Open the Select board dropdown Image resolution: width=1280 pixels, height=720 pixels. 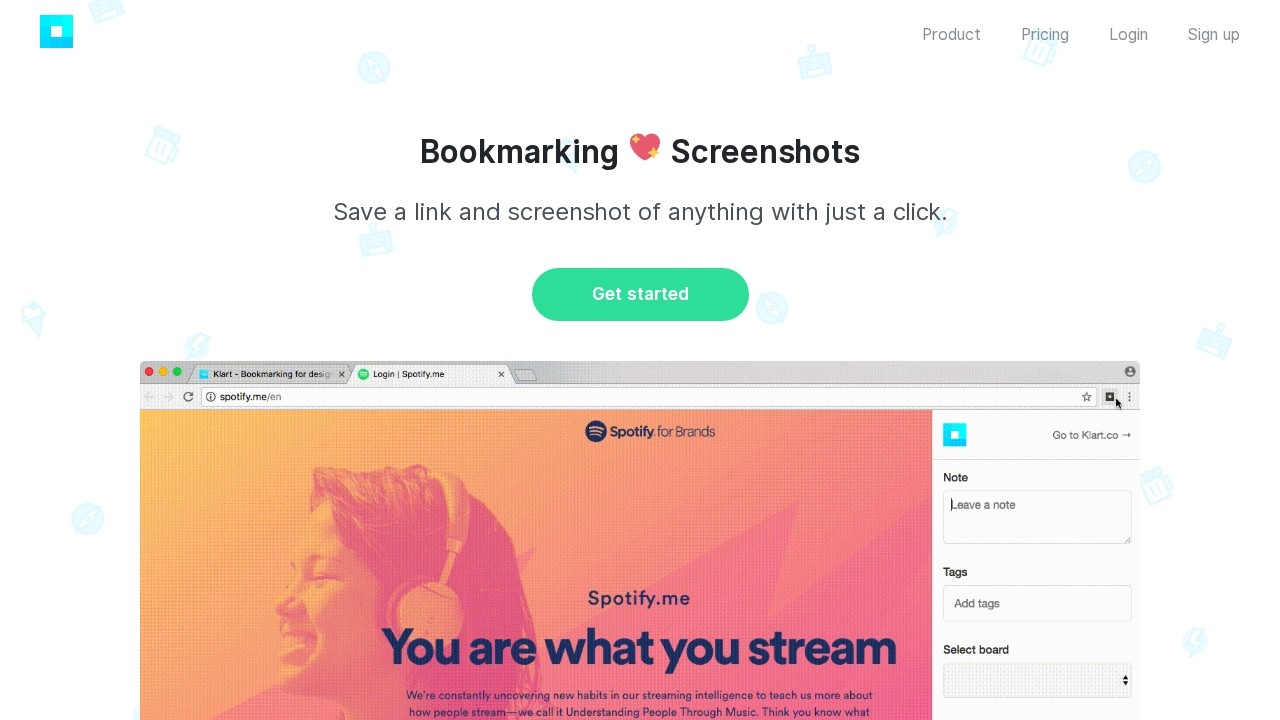(x=1037, y=680)
